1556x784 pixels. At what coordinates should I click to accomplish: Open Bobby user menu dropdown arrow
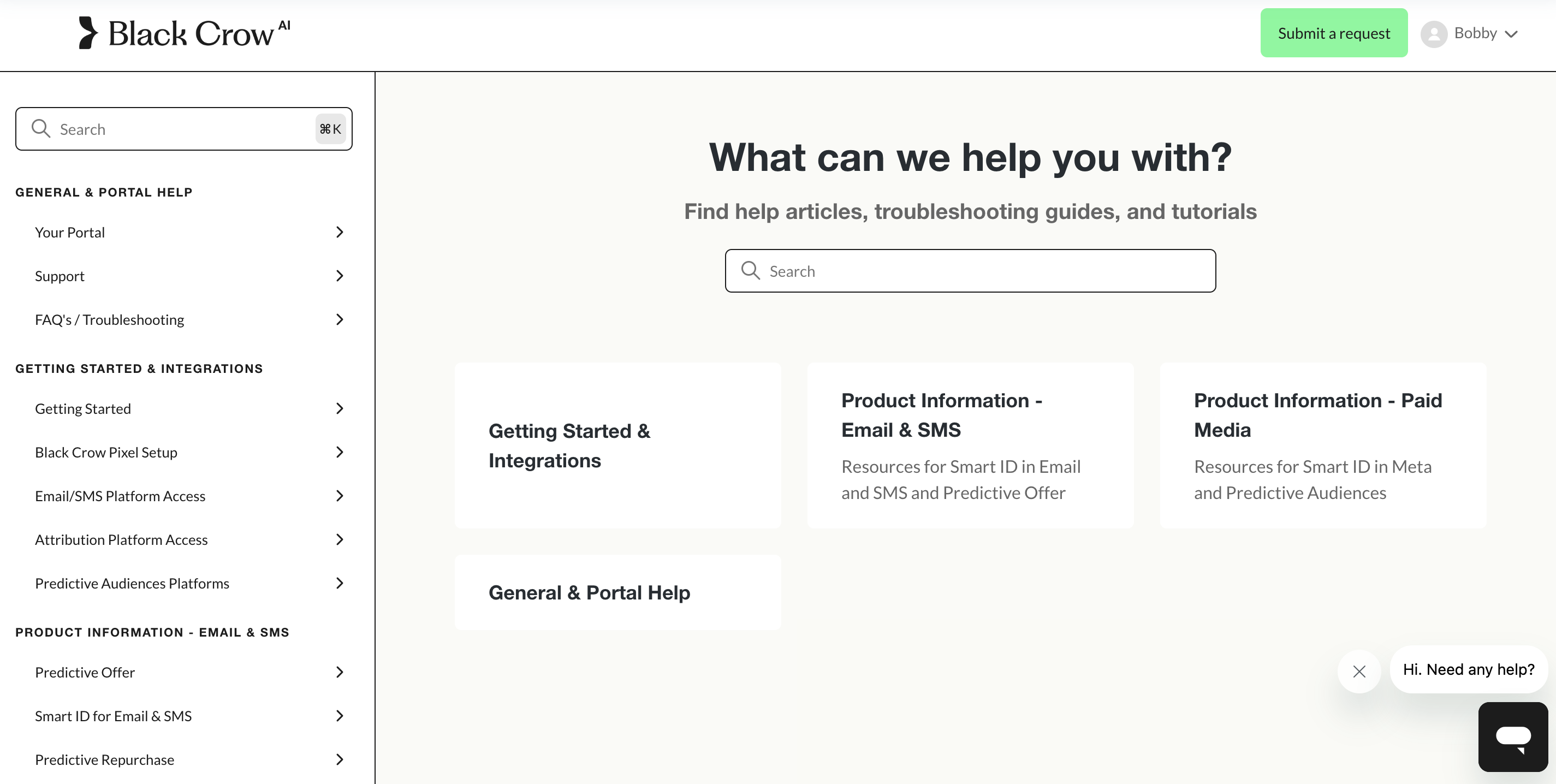tap(1511, 34)
